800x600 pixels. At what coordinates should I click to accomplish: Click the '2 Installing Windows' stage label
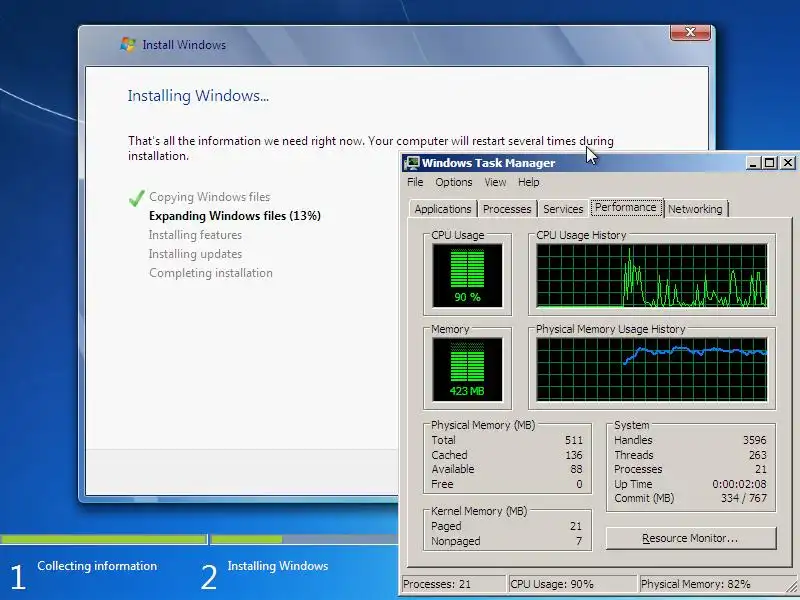[x=264, y=575]
